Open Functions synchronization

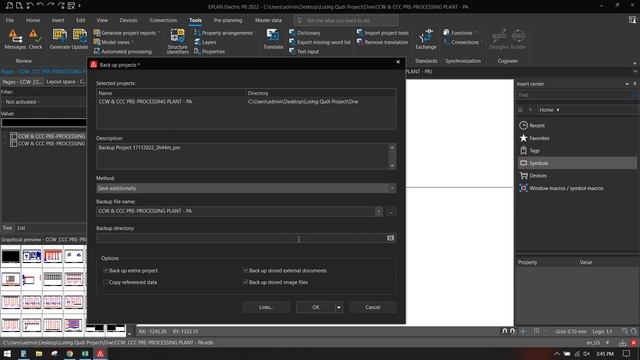click(459, 33)
